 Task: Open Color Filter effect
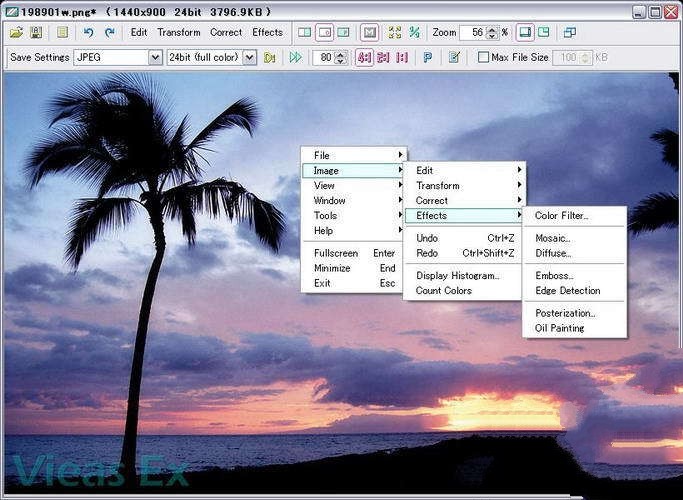coord(575,215)
